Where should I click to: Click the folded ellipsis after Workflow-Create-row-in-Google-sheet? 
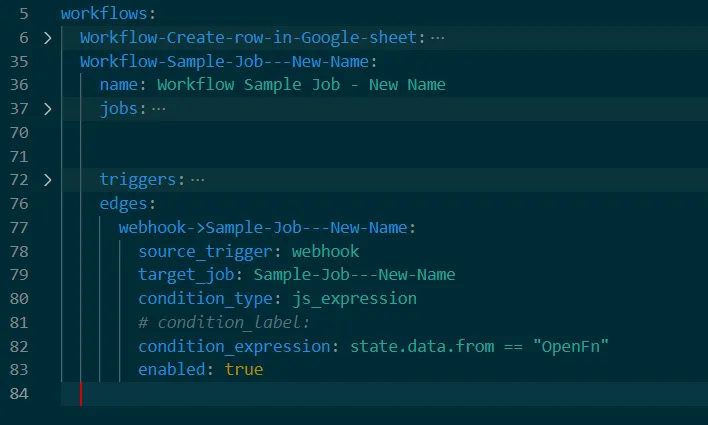[x=438, y=38]
